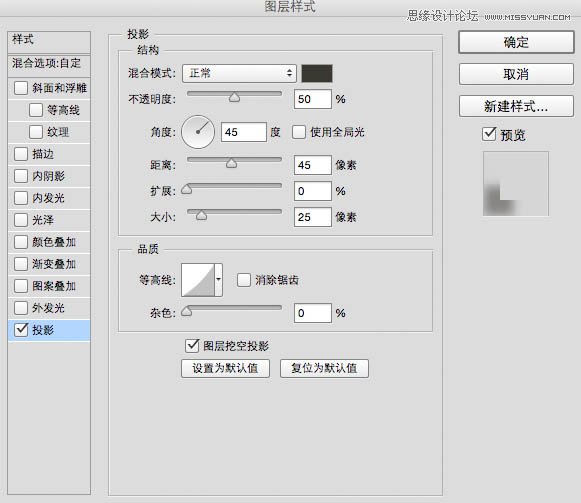Screen dimensions: 581x503
Task: Open the shadow color swatch
Action: point(317,73)
